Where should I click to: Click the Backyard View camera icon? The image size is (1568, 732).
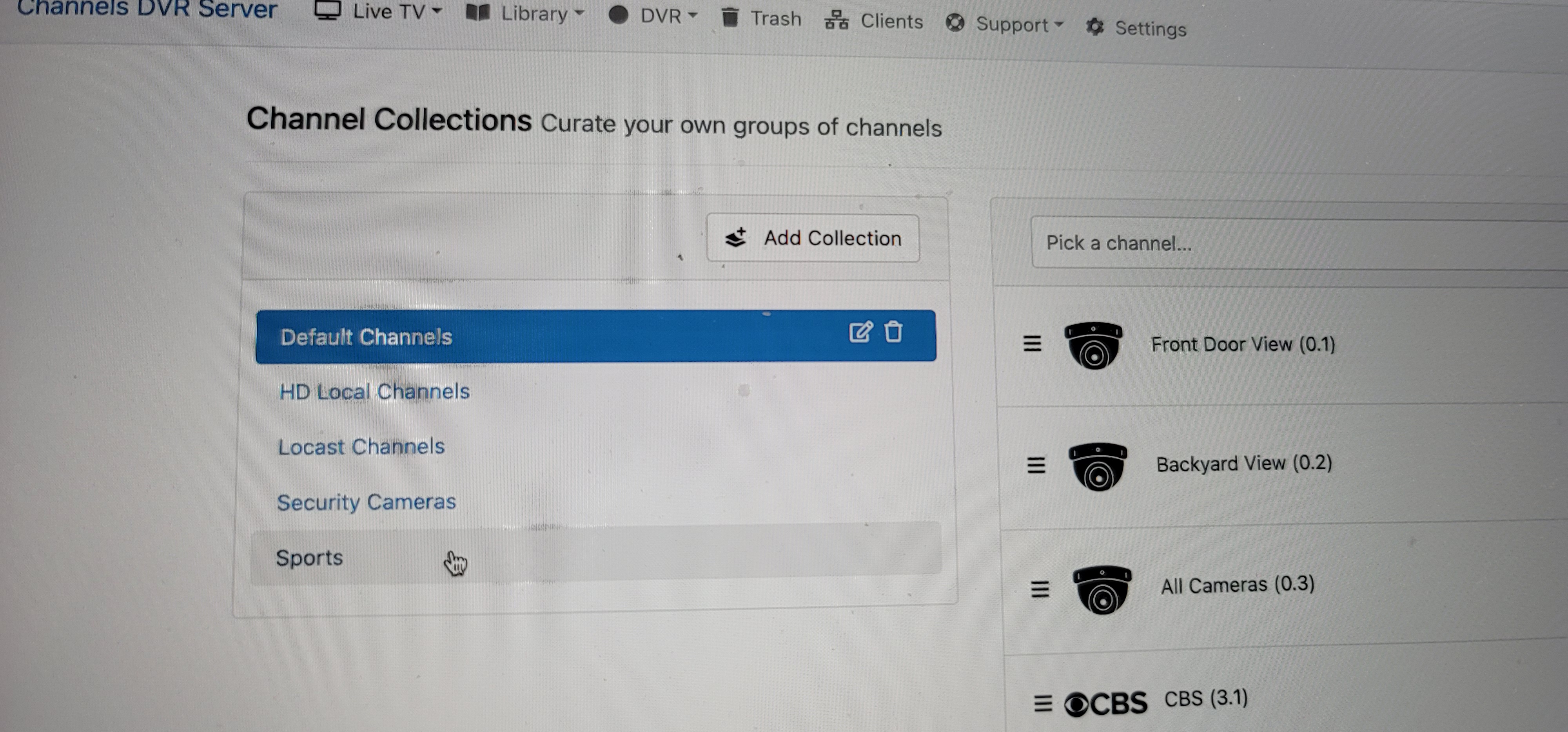[x=1098, y=467]
